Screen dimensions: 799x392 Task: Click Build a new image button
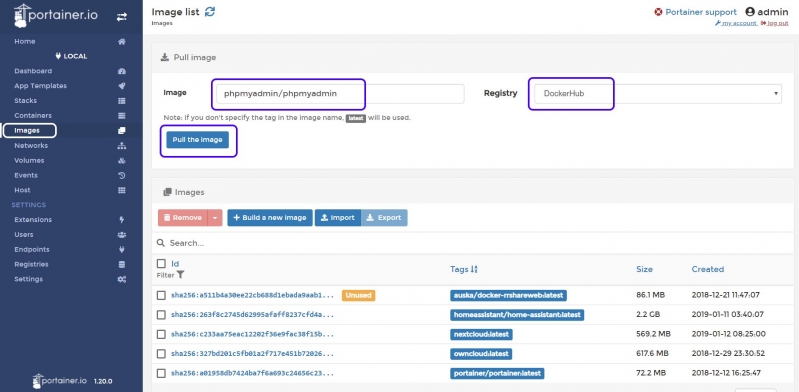pos(270,218)
